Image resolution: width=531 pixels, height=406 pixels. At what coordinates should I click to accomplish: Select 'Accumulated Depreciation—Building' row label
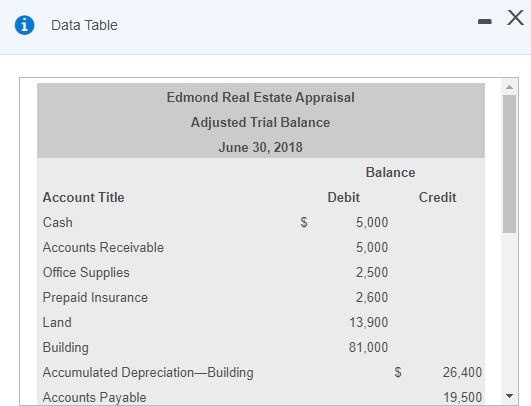[x=148, y=372]
